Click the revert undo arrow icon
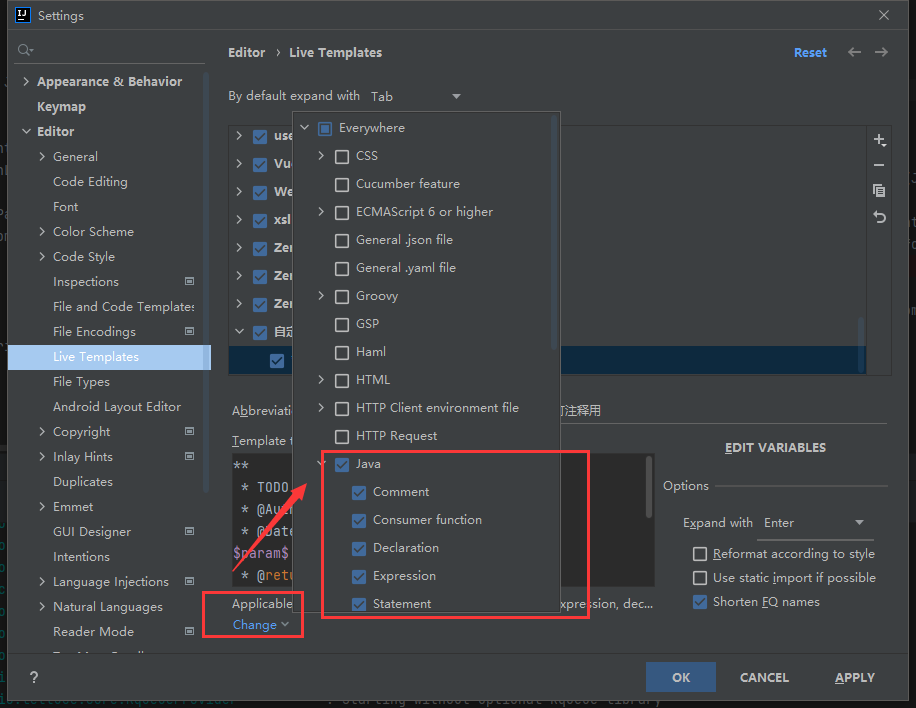The height and width of the screenshot is (708, 916). (879, 217)
